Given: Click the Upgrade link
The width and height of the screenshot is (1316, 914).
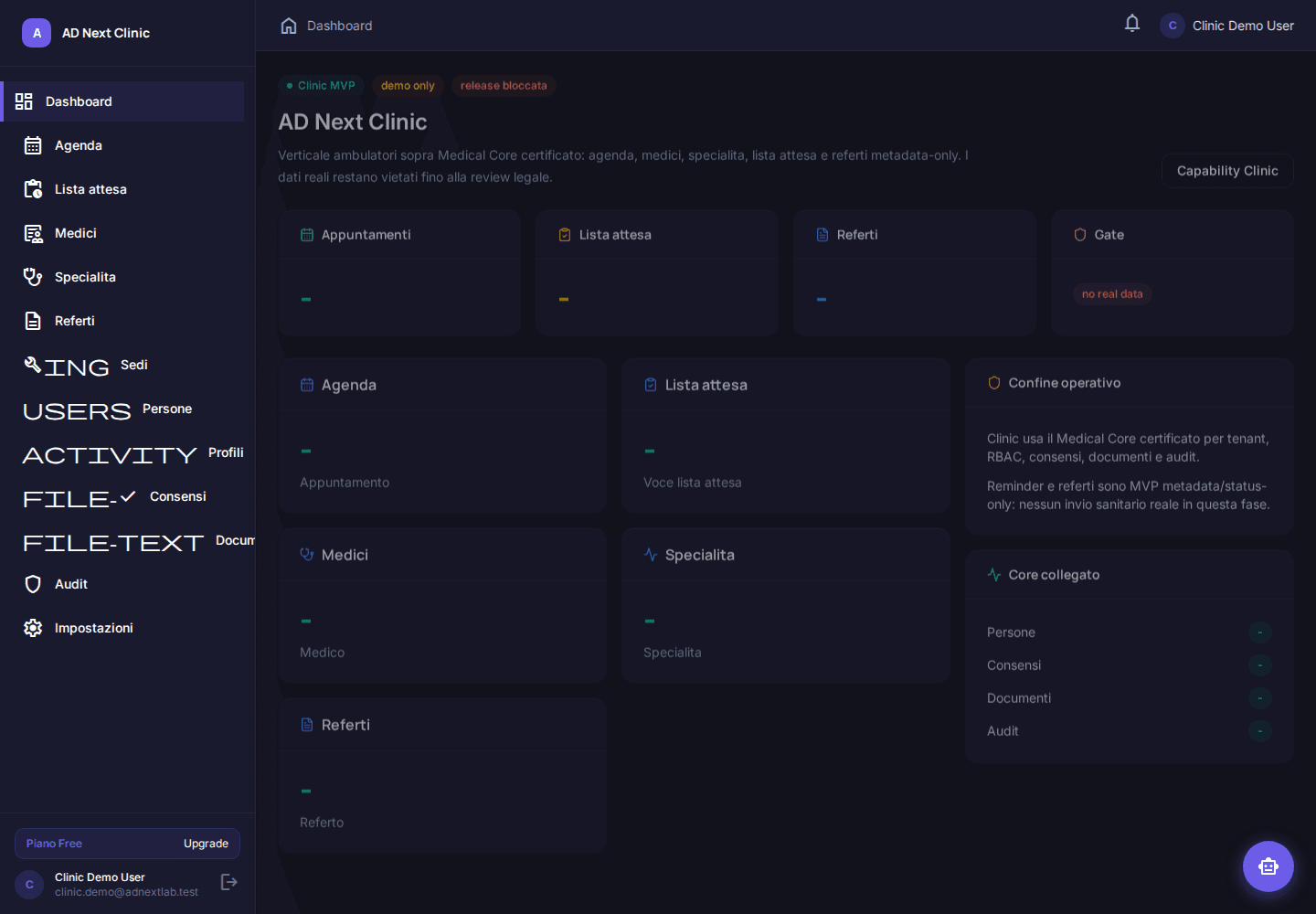Looking at the screenshot, I should point(206,844).
